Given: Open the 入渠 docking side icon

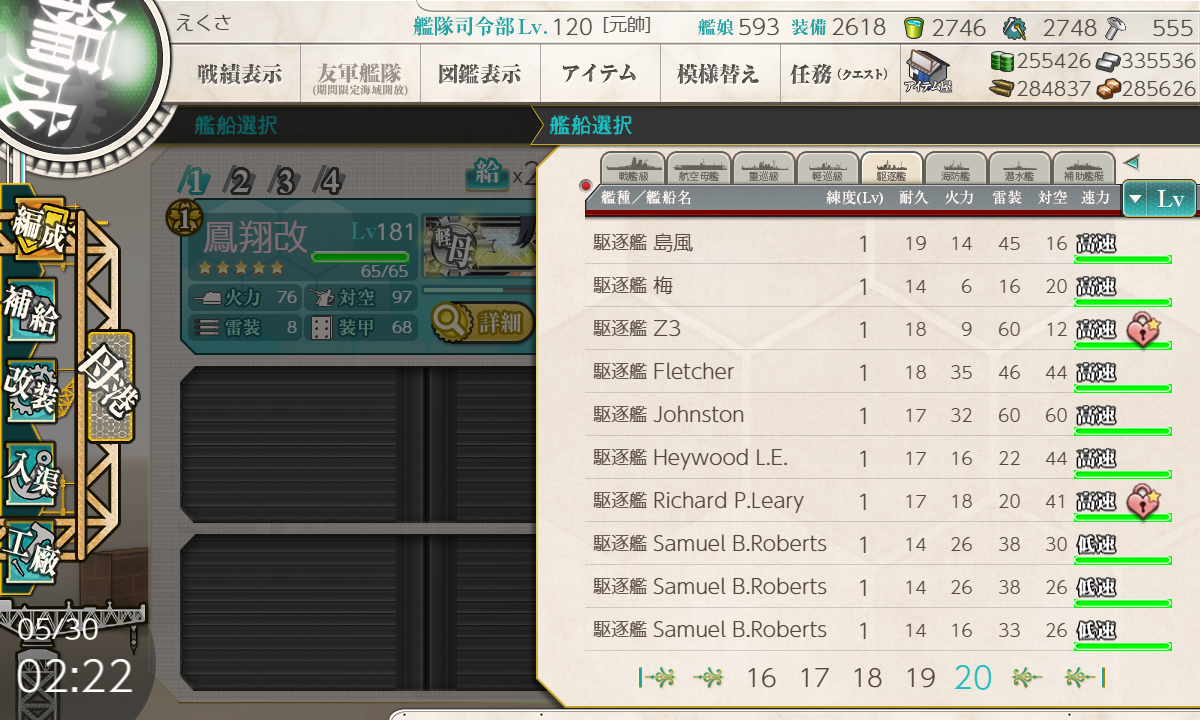Looking at the screenshot, I should [30, 472].
